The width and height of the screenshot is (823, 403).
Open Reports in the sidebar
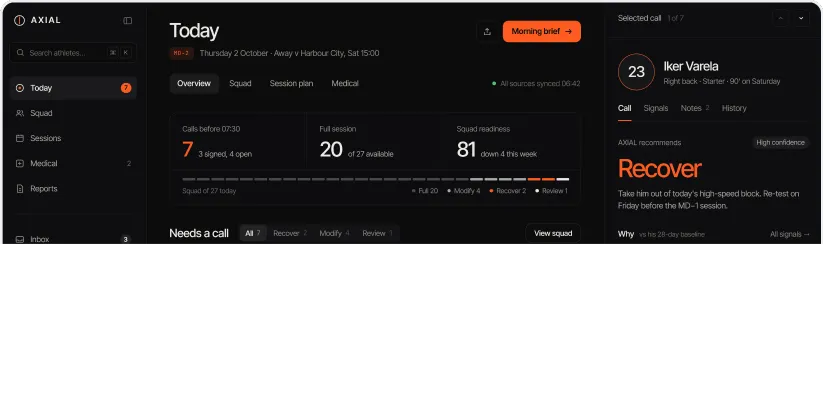73,188
